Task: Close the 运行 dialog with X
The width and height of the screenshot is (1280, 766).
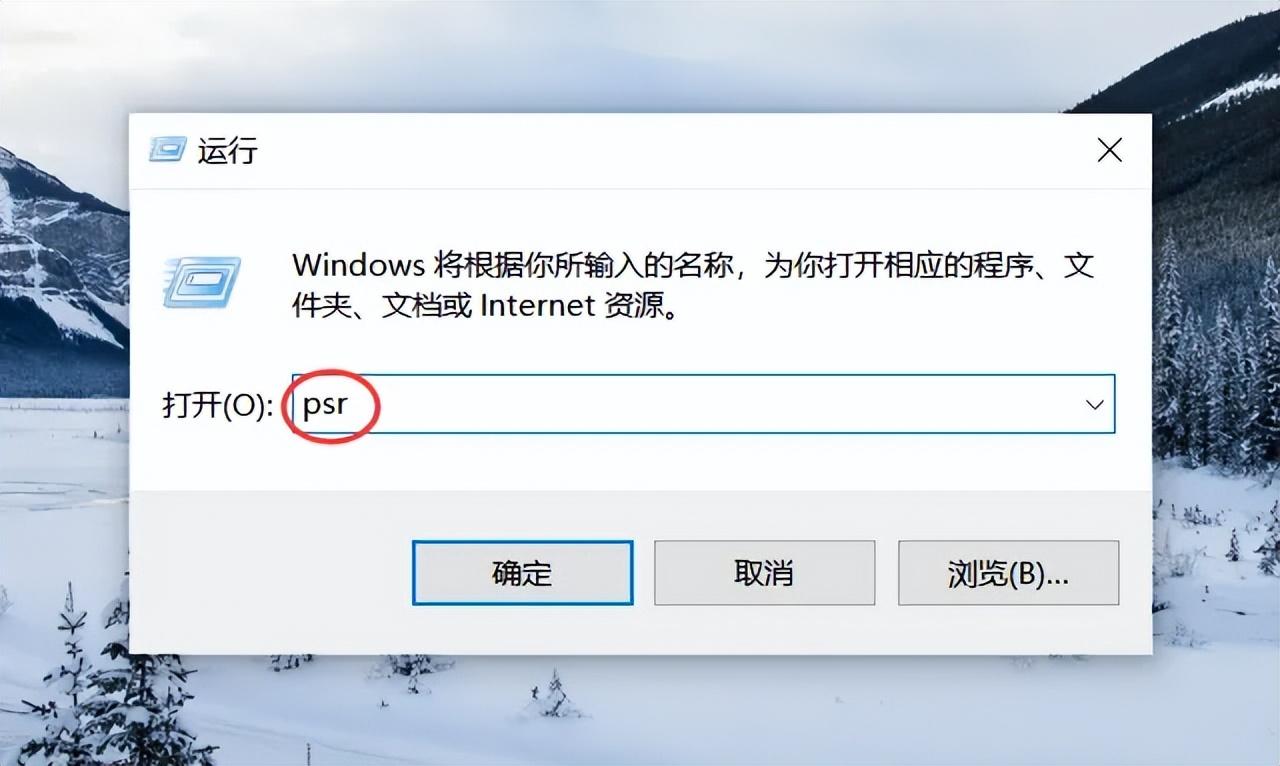Action: tap(1110, 150)
